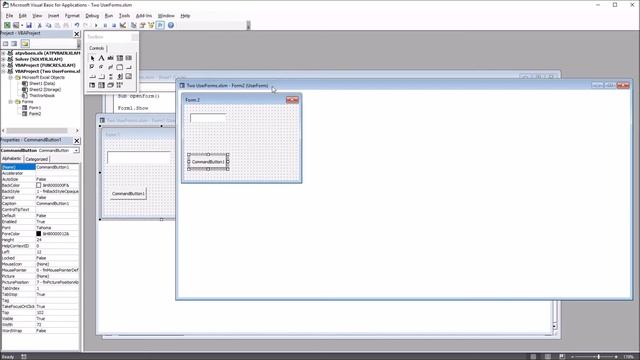Screen dimensions: 640x360
Task: Toggle the Toolbox visibility toolbar button
Action: click(x=160, y=25)
